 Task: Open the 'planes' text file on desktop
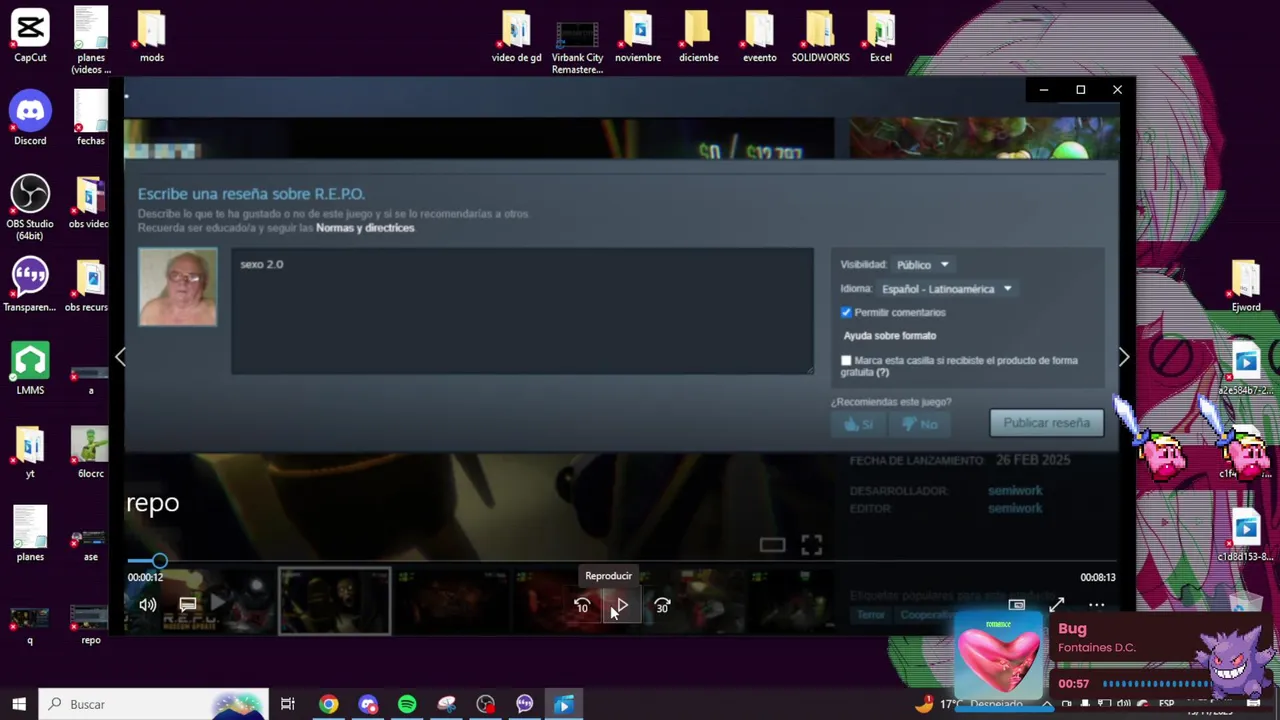click(x=30, y=535)
